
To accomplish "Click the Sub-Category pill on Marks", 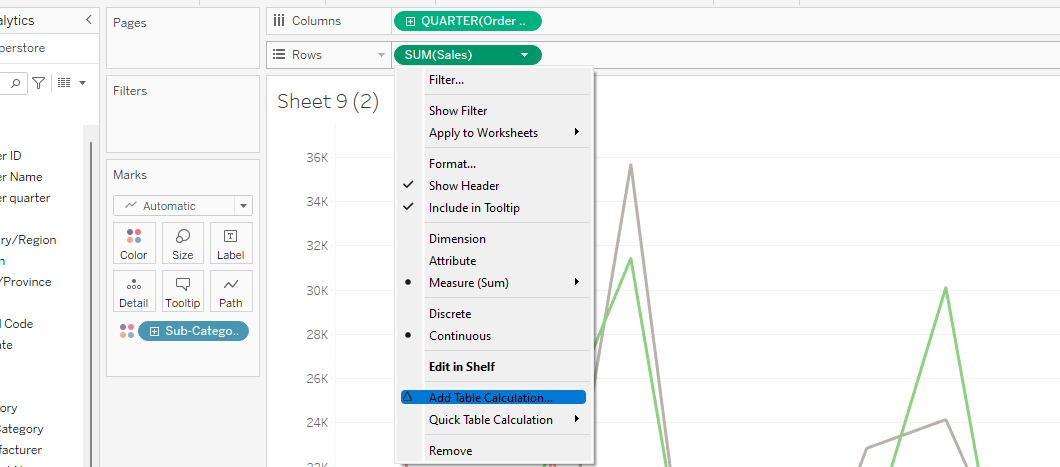I will pyautogui.click(x=193, y=331).
